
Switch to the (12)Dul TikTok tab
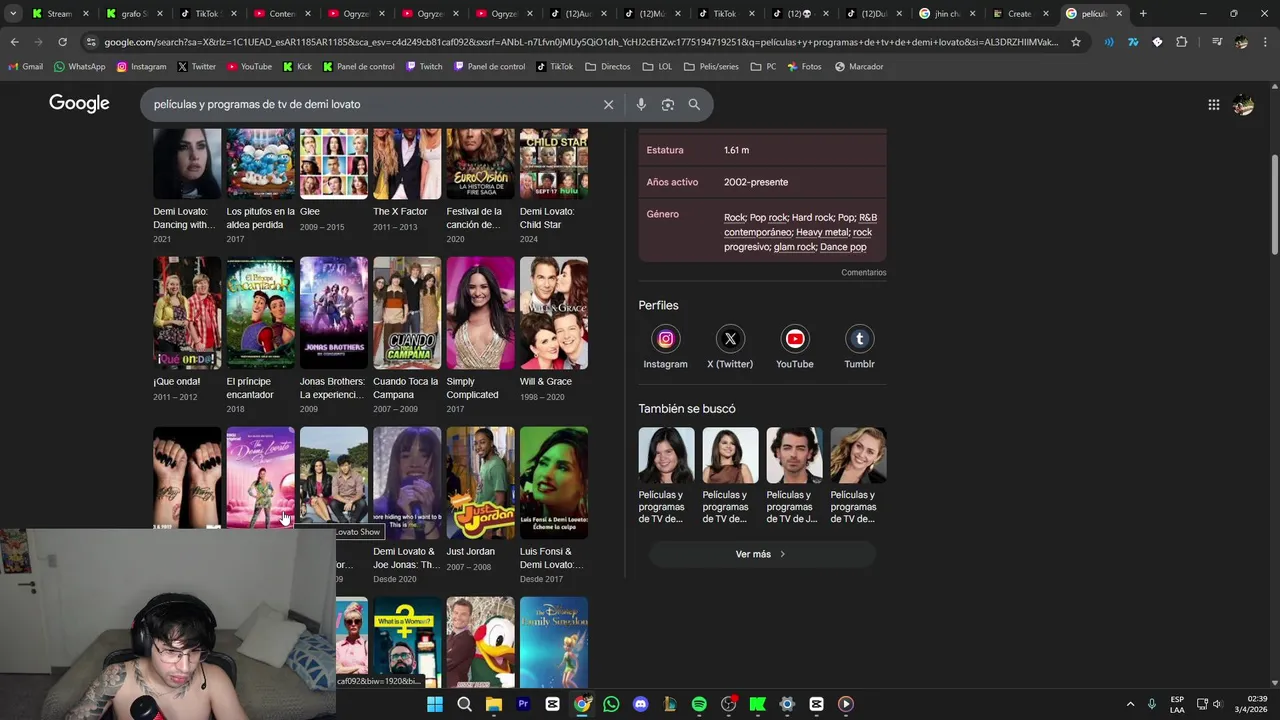tap(873, 13)
